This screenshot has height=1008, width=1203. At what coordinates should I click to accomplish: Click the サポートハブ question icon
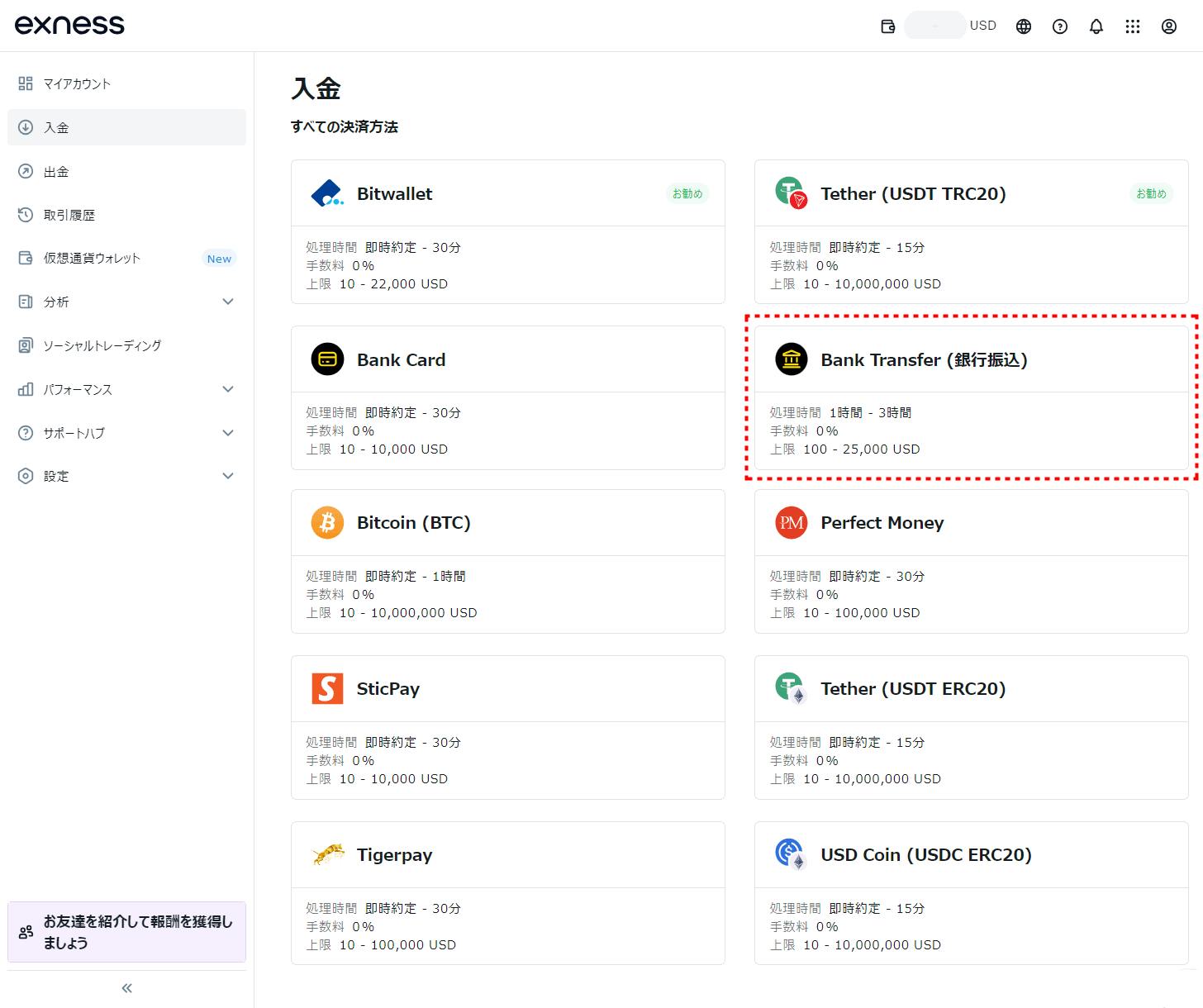click(26, 433)
